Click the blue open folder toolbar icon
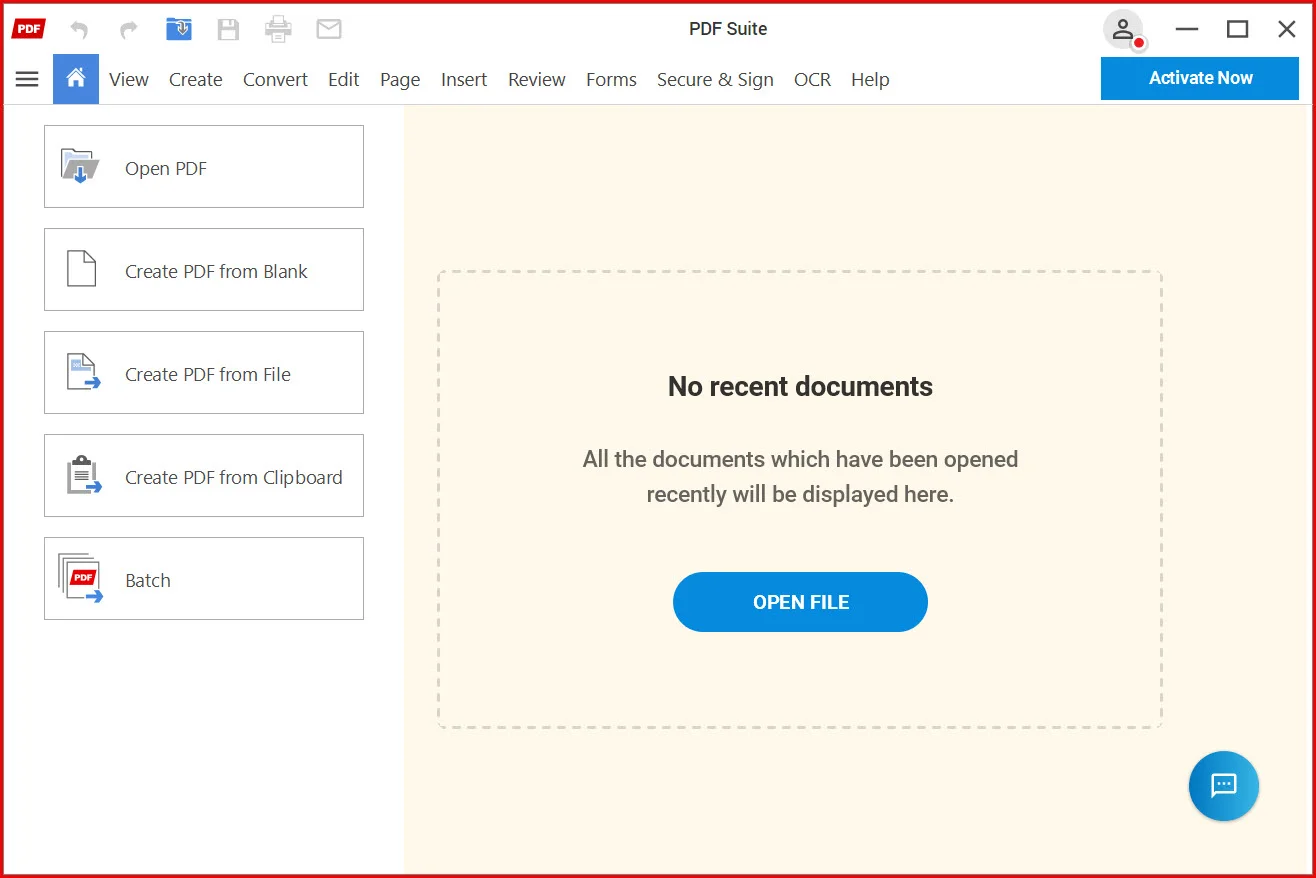This screenshot has height=878, width=1316. coord(179,30)
